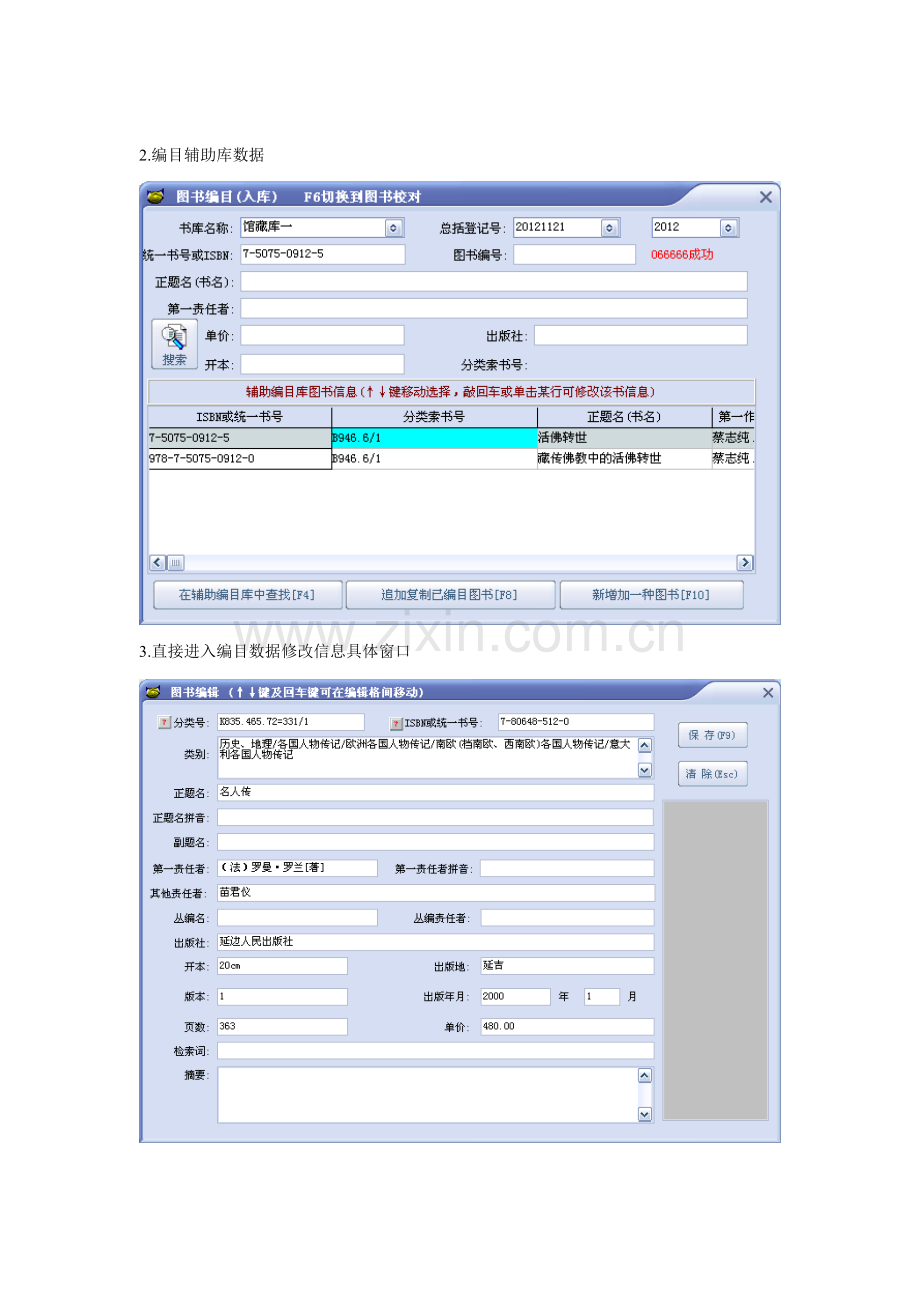The height and width of the screenshot is (1302, 920).
Task: Click the 摘要 summary text area
Action: click(432, 1094)
